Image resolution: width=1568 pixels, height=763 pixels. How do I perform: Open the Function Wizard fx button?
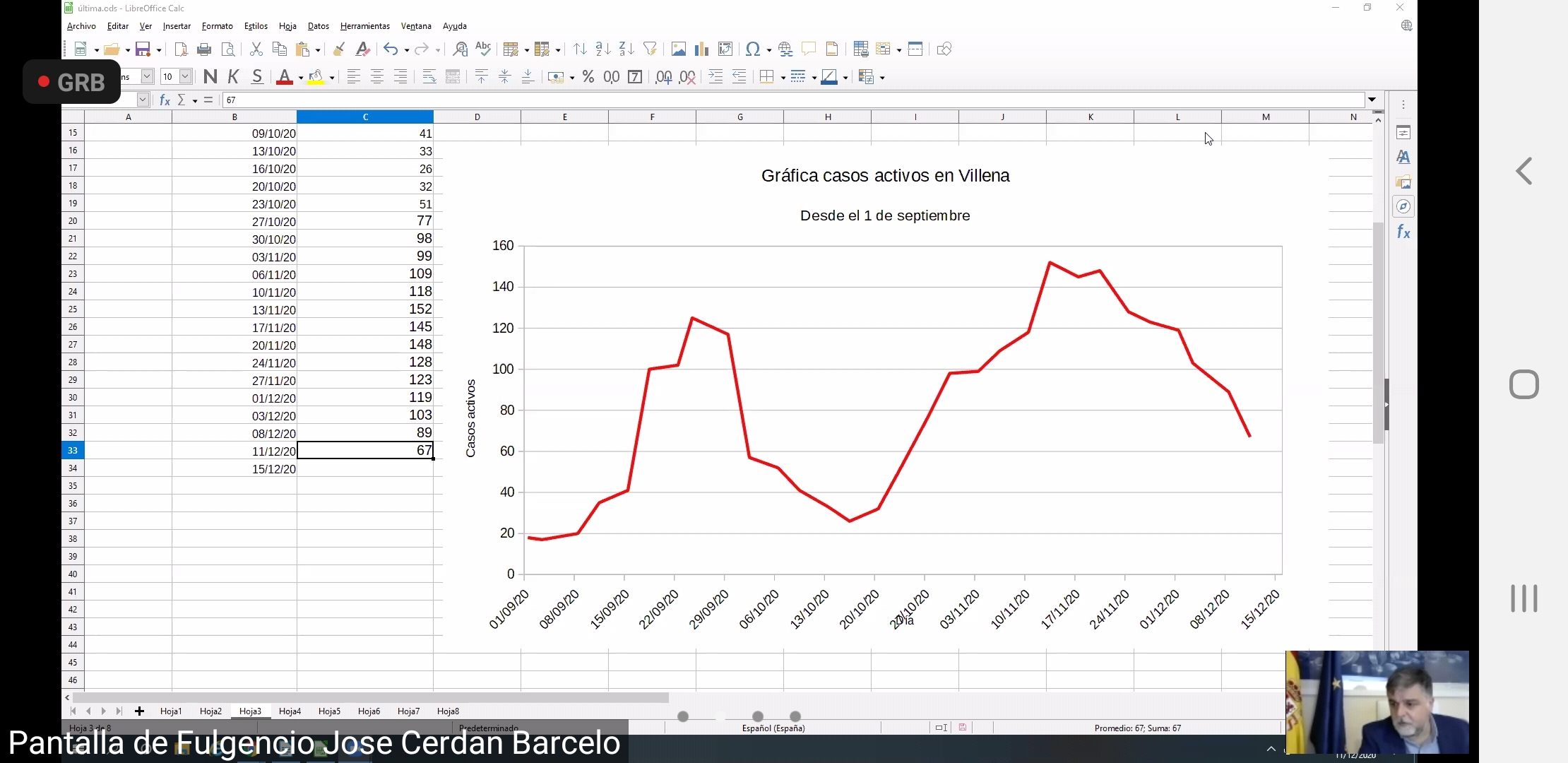point(165,100)
